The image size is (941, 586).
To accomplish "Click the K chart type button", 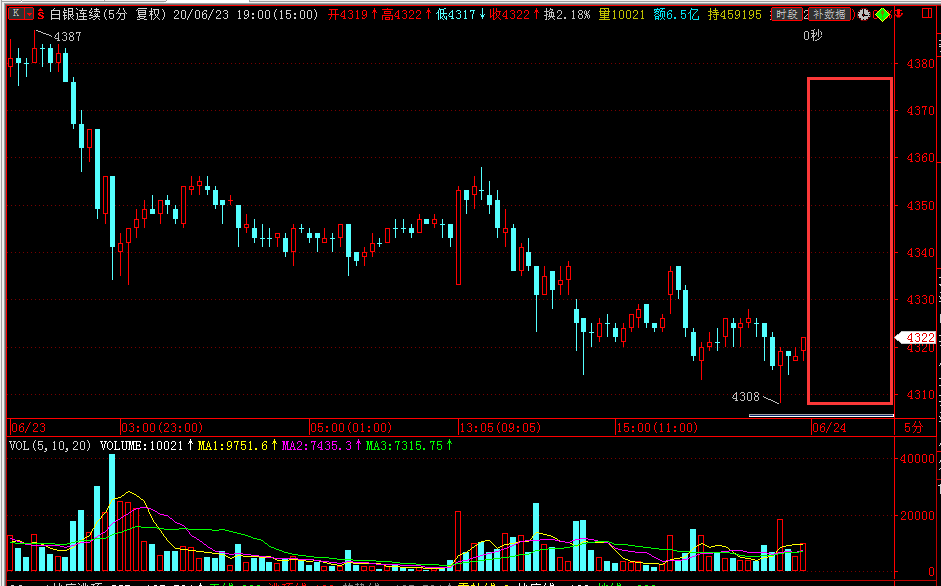I will 17,14.
